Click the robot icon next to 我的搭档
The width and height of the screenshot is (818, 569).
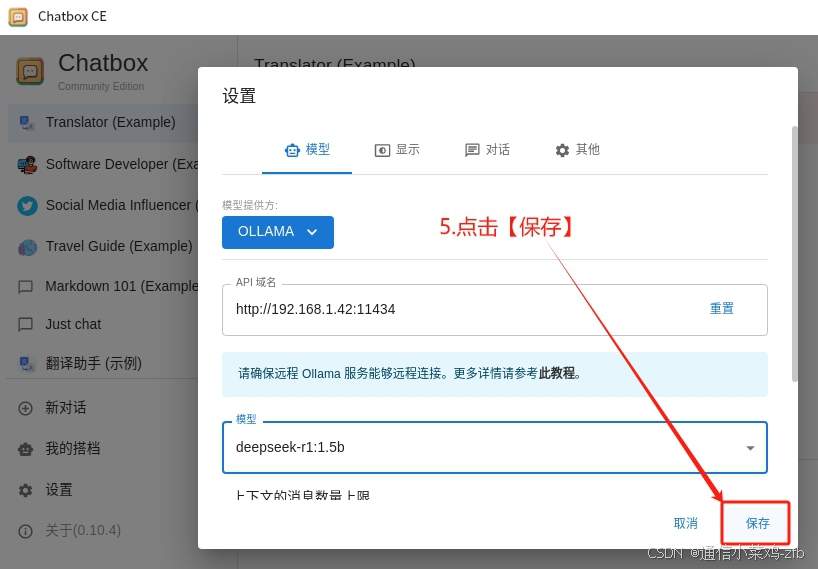click(26, 449)
